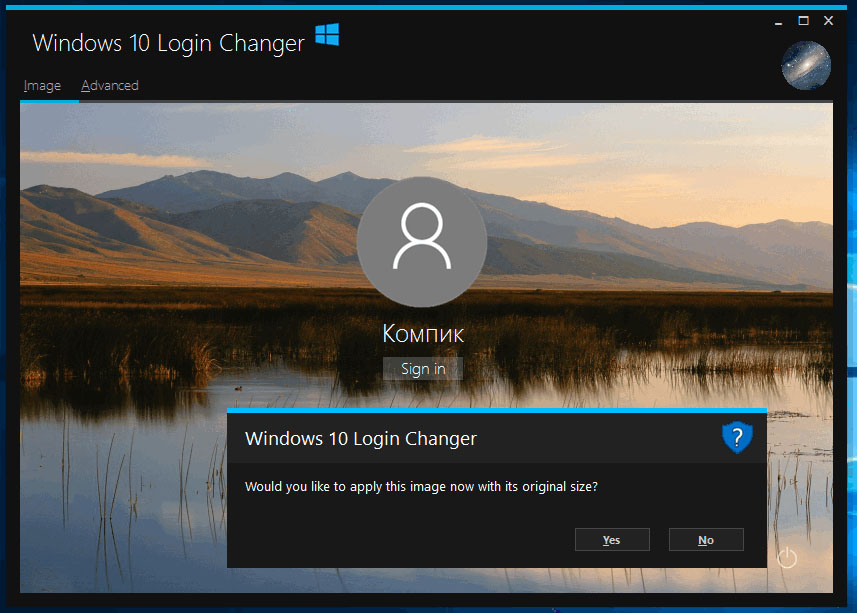Click the dialog question about original size
Viewport: 857px width, 613px height.
click(x=421, y=487)
